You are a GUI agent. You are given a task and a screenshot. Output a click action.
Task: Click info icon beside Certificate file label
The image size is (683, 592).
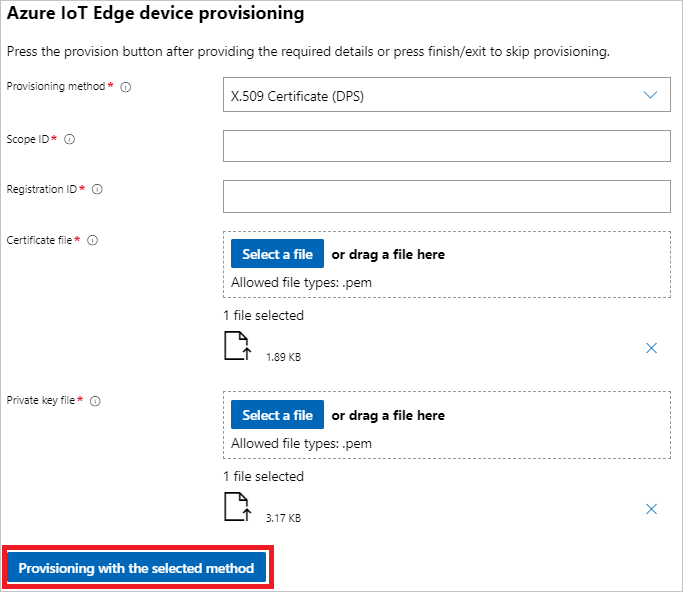[92, 240]
